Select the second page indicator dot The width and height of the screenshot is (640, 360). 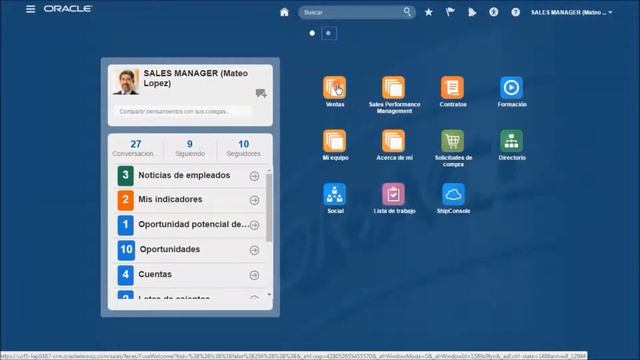point(329,33)
